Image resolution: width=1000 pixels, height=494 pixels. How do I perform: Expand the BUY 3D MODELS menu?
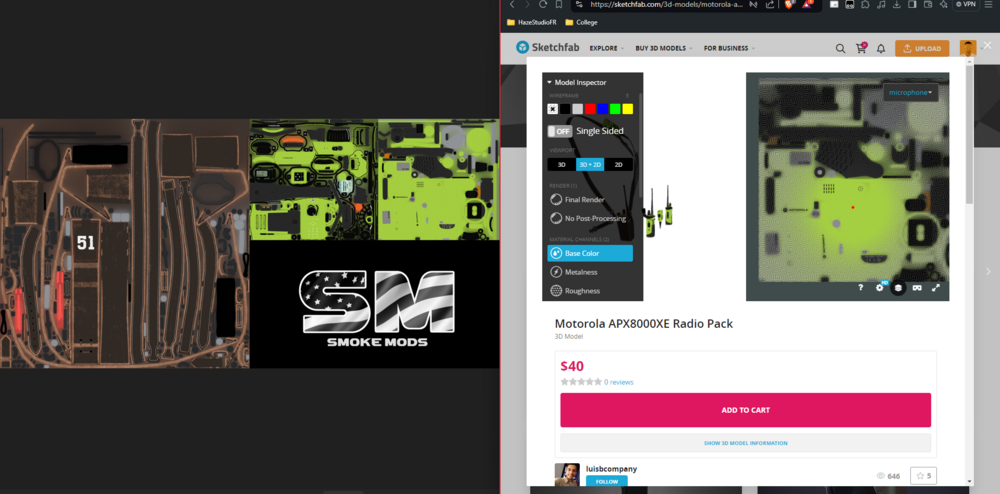click(x=663, y=48)
